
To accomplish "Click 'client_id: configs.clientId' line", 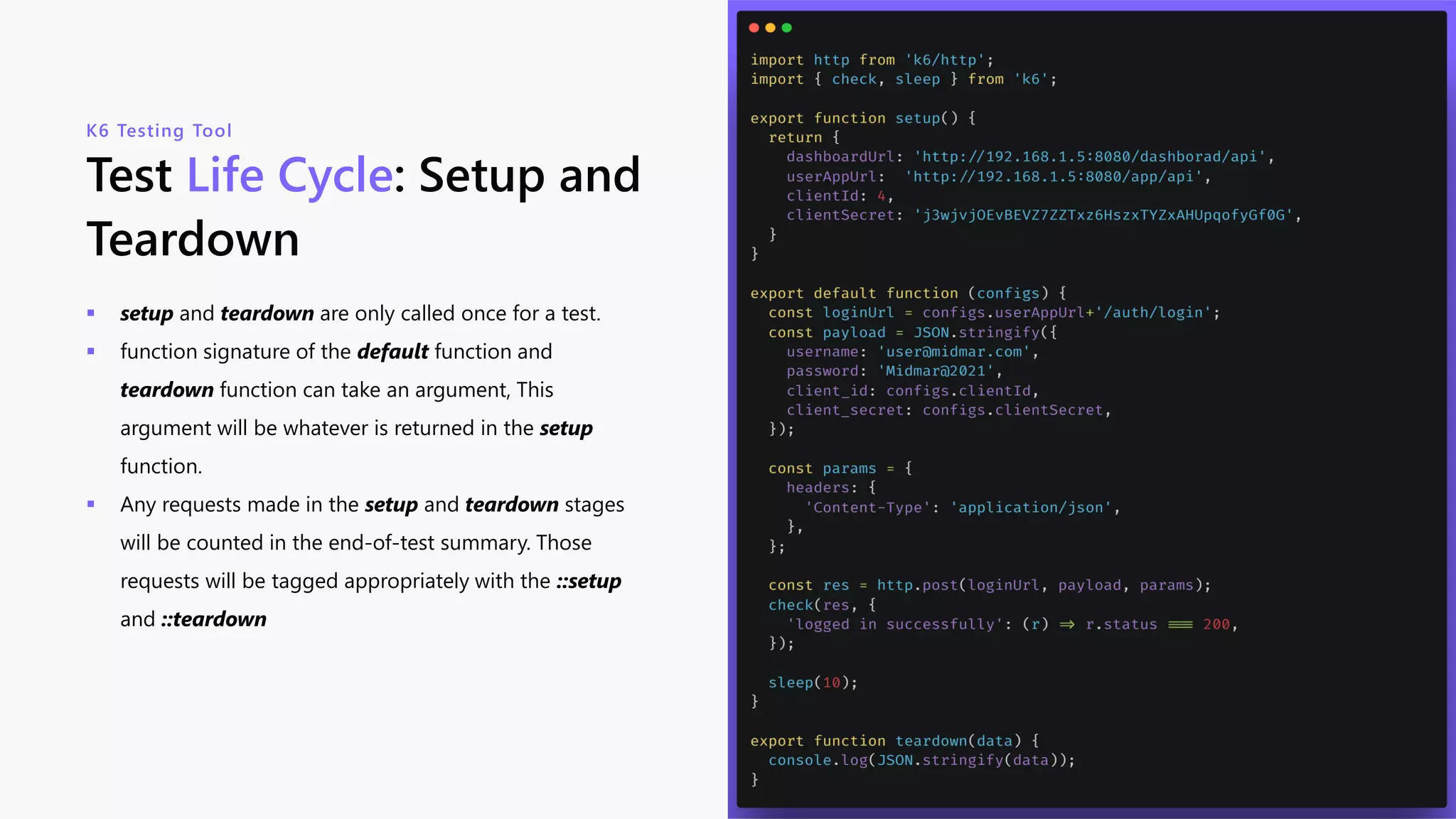I will 912,390.
